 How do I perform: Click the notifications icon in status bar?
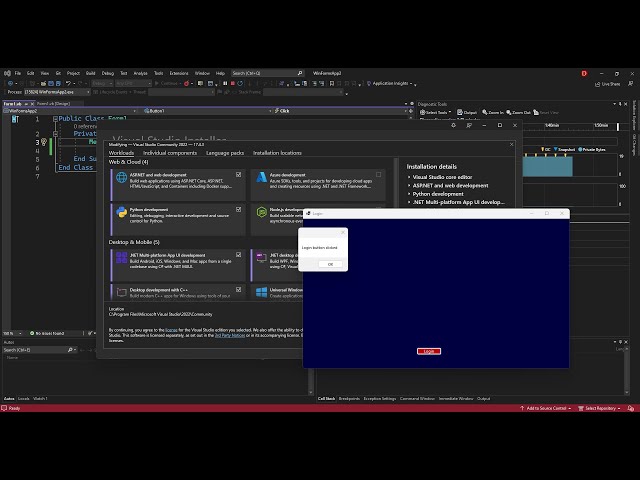[x=631, y=408]
